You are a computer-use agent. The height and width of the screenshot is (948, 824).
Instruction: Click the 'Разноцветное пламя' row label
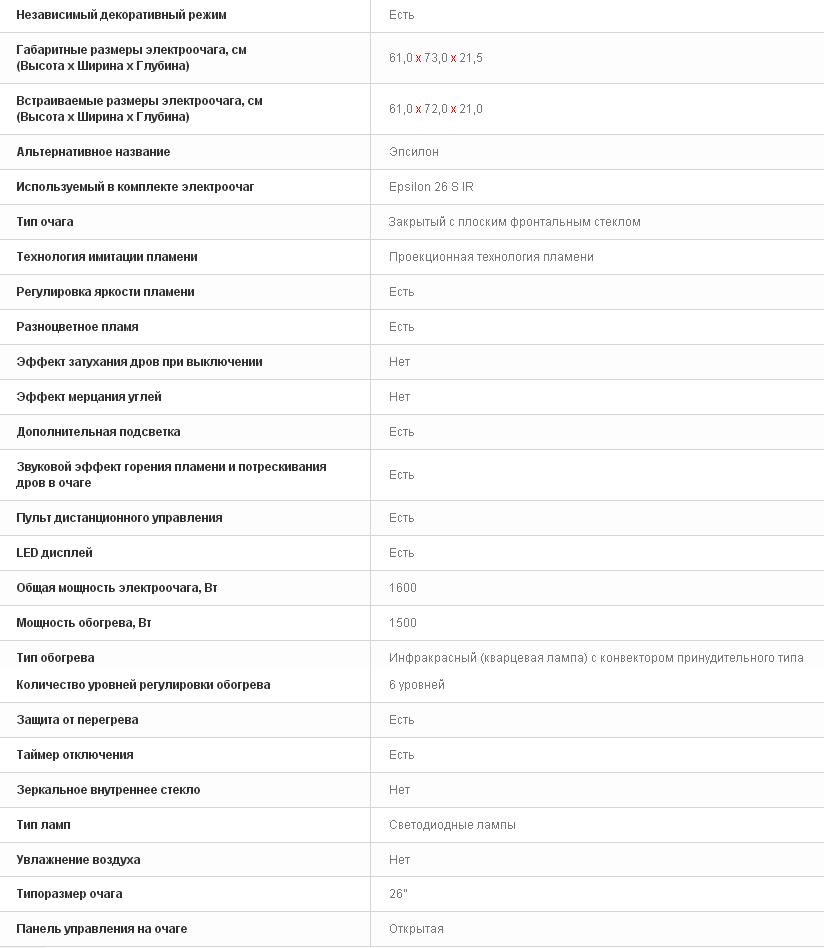tap(77, 327)
